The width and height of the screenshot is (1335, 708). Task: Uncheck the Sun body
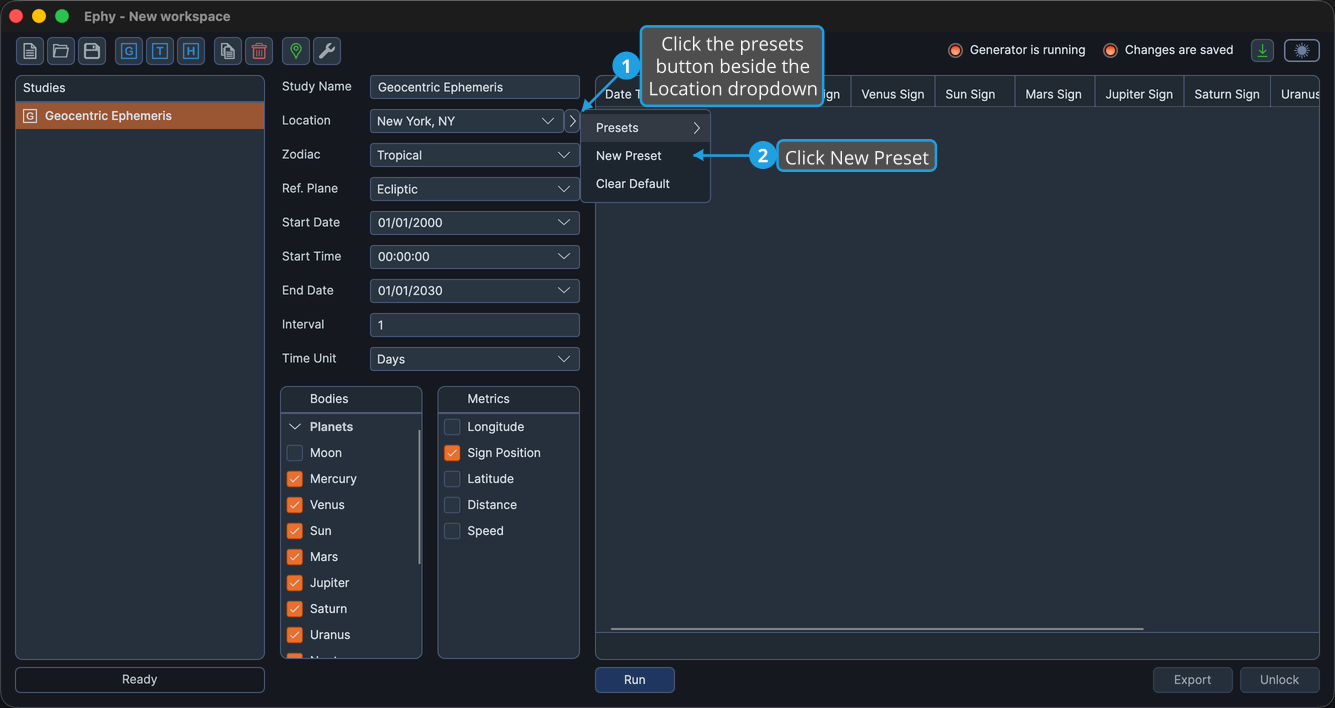pyautogui.click(x=295, y=531)
